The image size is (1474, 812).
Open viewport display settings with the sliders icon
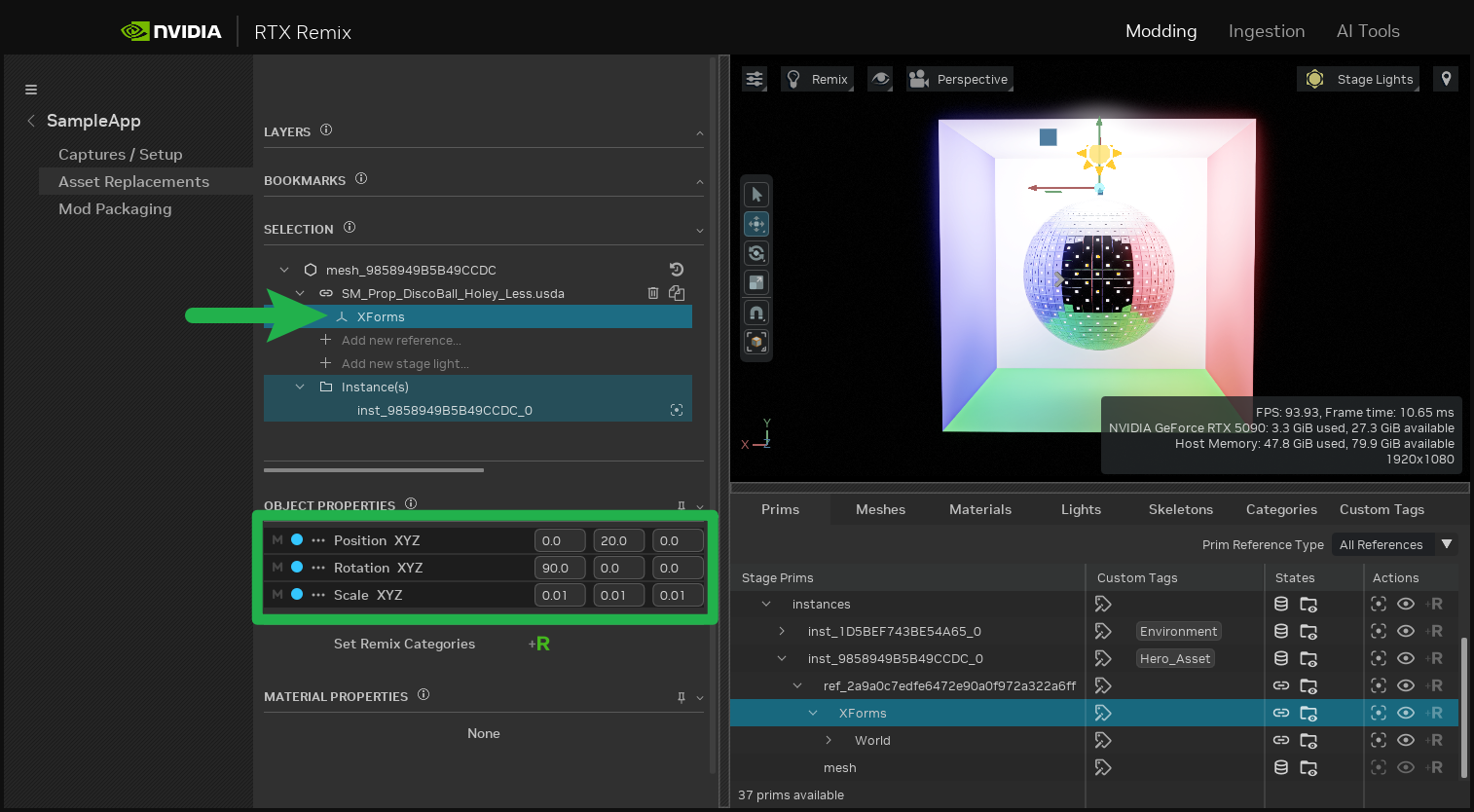(x=754, y=79)
